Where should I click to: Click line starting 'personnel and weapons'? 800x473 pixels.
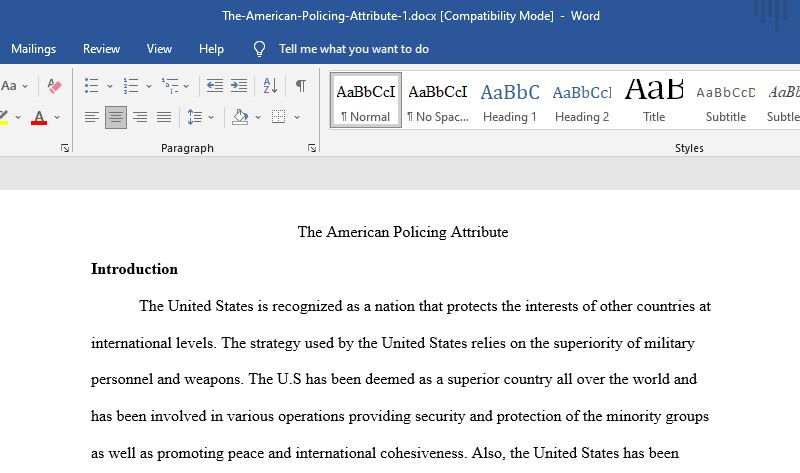(394, 380)
